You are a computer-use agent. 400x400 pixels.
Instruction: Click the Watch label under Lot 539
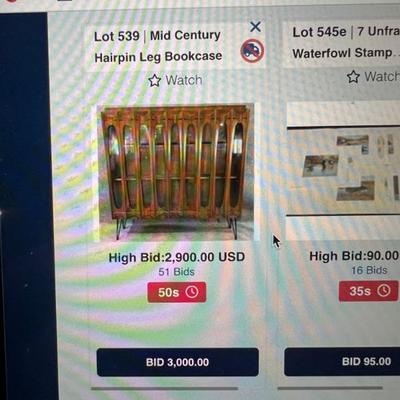tap(184, 80)
